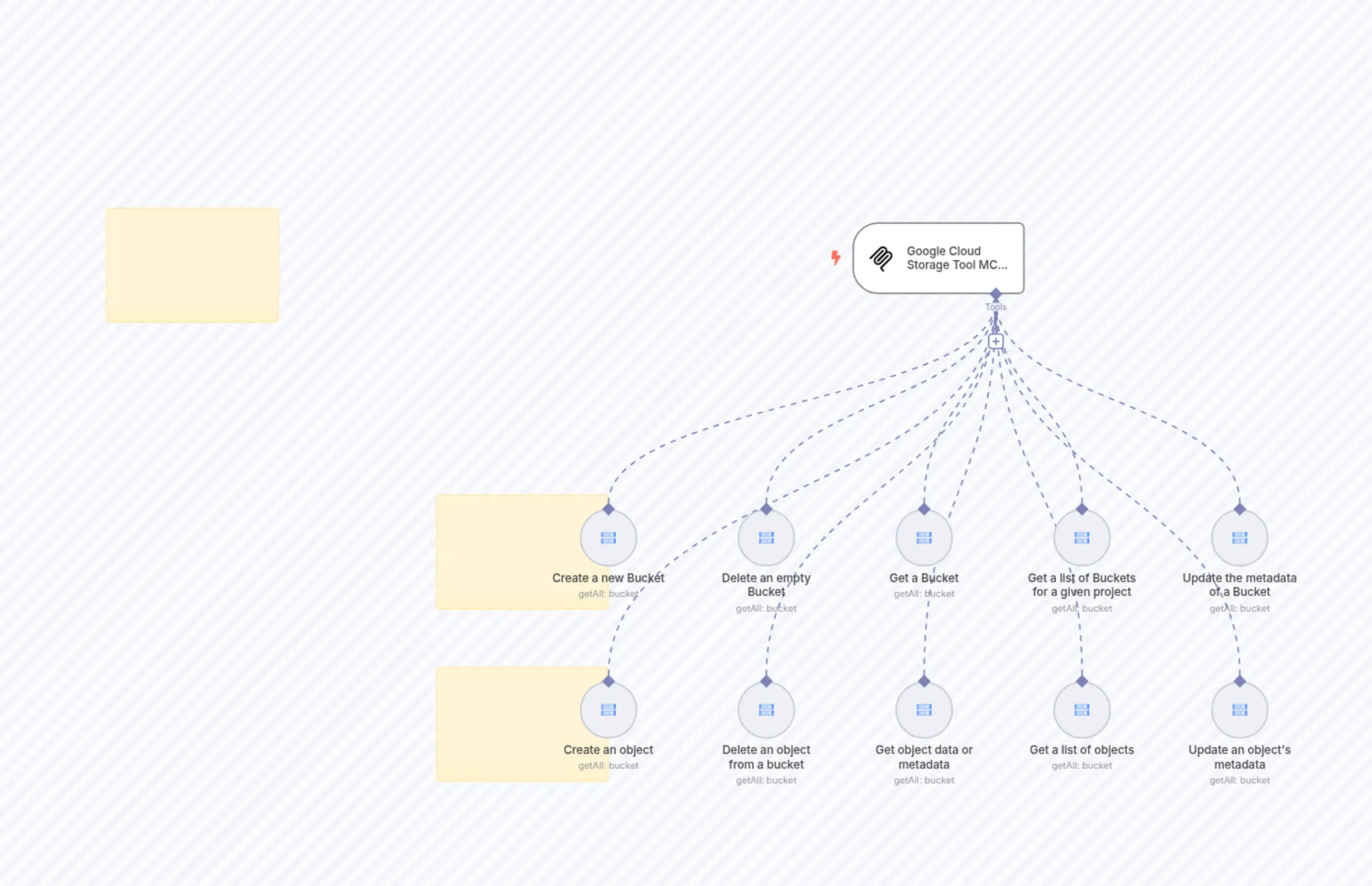
Task: Click the plus button to add a new tool
Action: [x=996, y=341]
